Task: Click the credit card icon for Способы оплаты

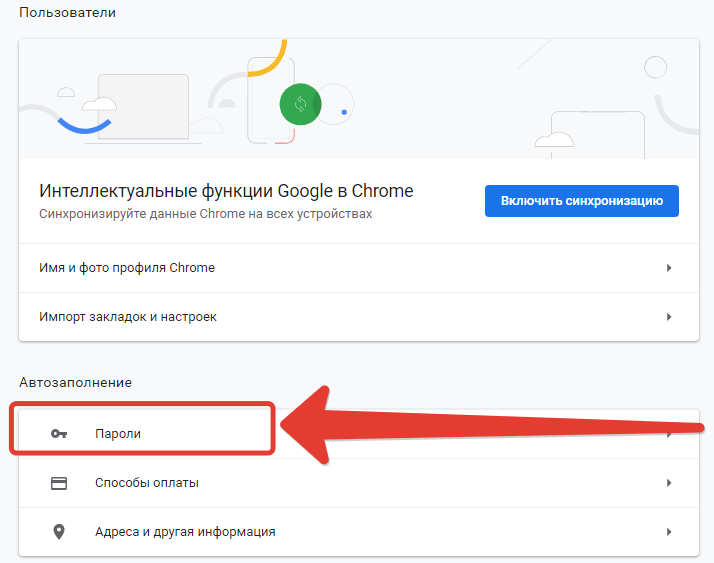Action: pyautogui.click(x=59, y=483)
